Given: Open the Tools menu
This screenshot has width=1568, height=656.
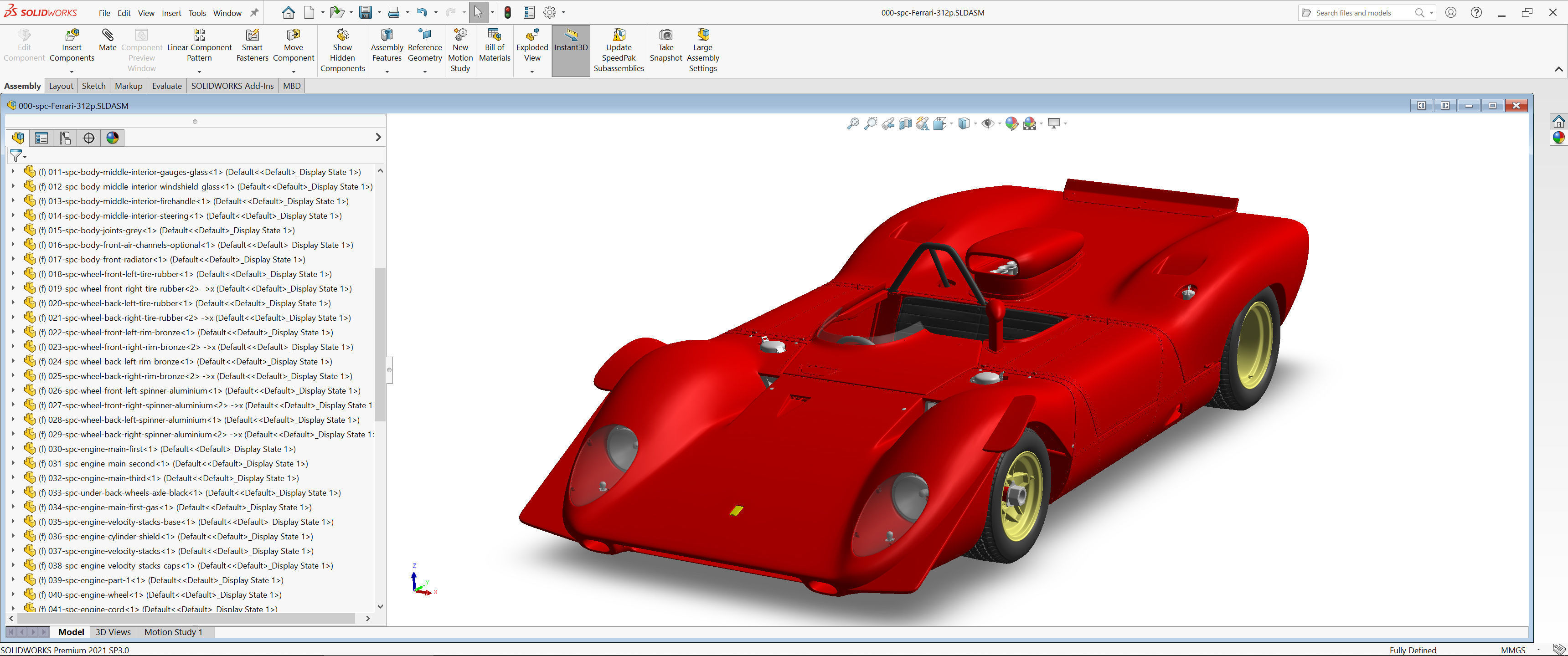Looking at the screenshot, I should tap(197, 13).
